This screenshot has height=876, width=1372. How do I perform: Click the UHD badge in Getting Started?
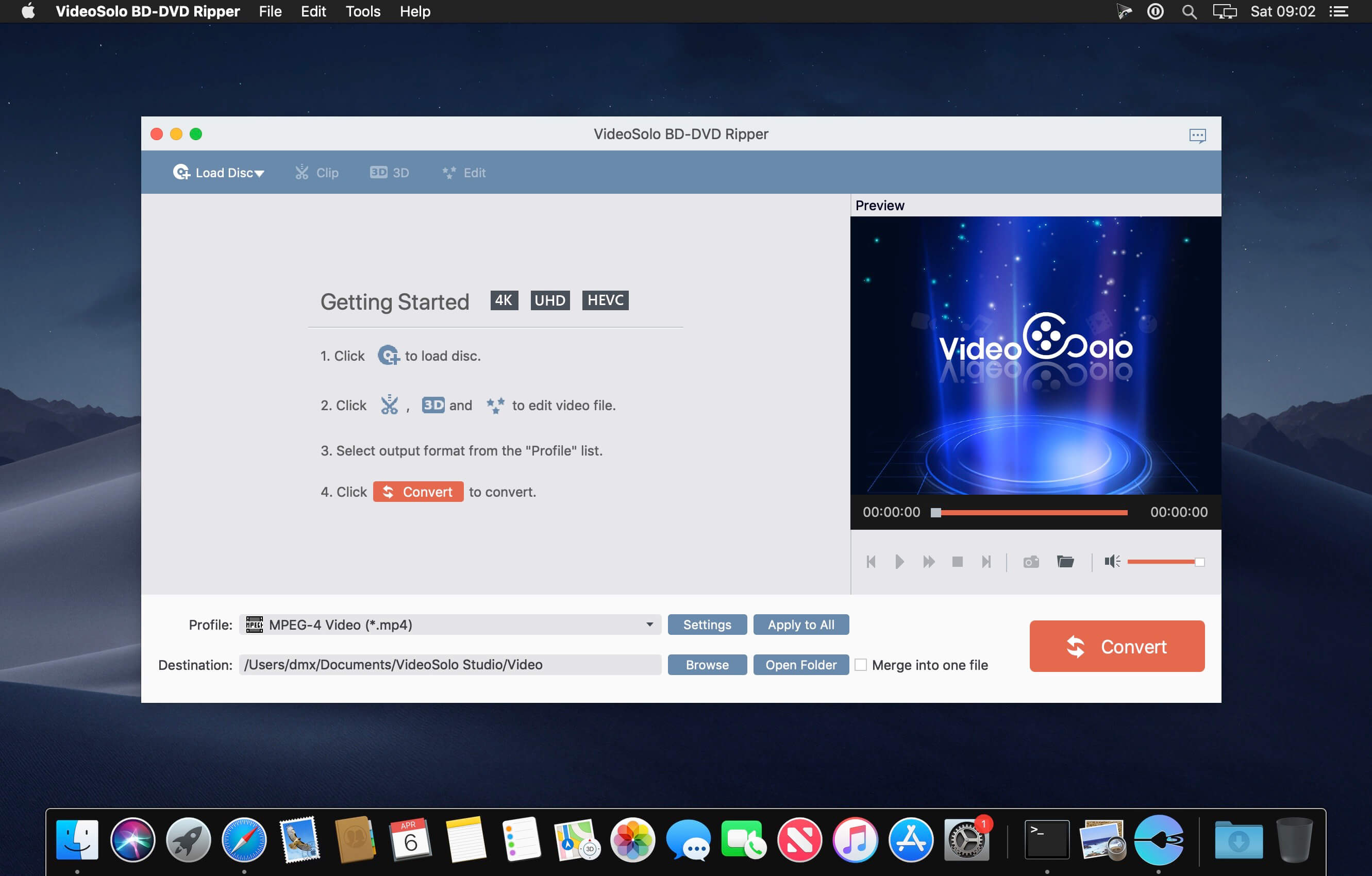tap(550, 300)
